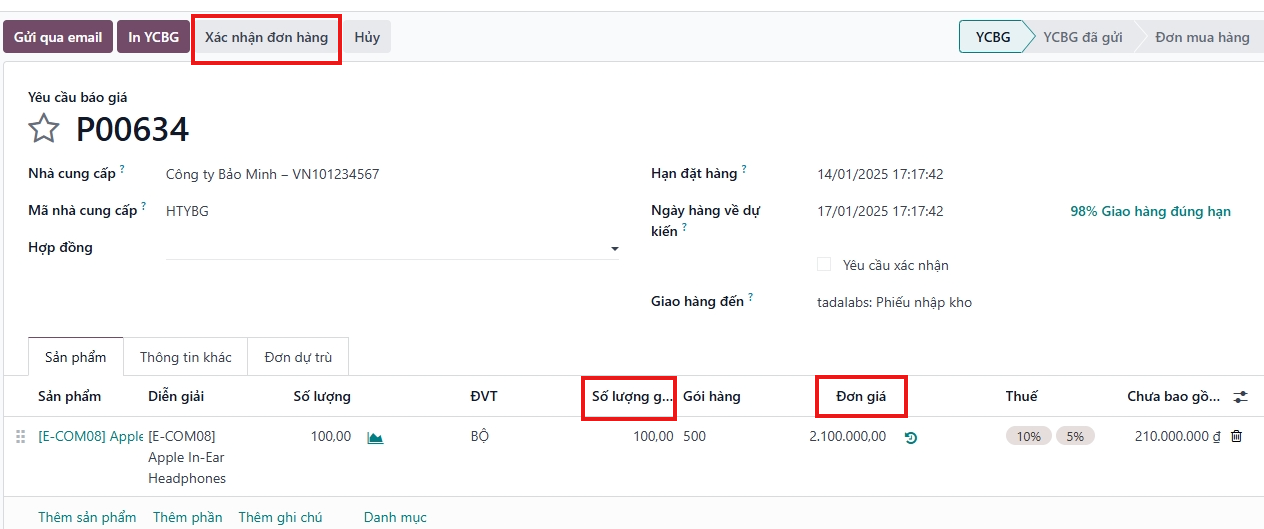The height and width of the screenshot is (529, 1264).
Task: Click the Gửi qua email button
Action: tap(58, 37)
